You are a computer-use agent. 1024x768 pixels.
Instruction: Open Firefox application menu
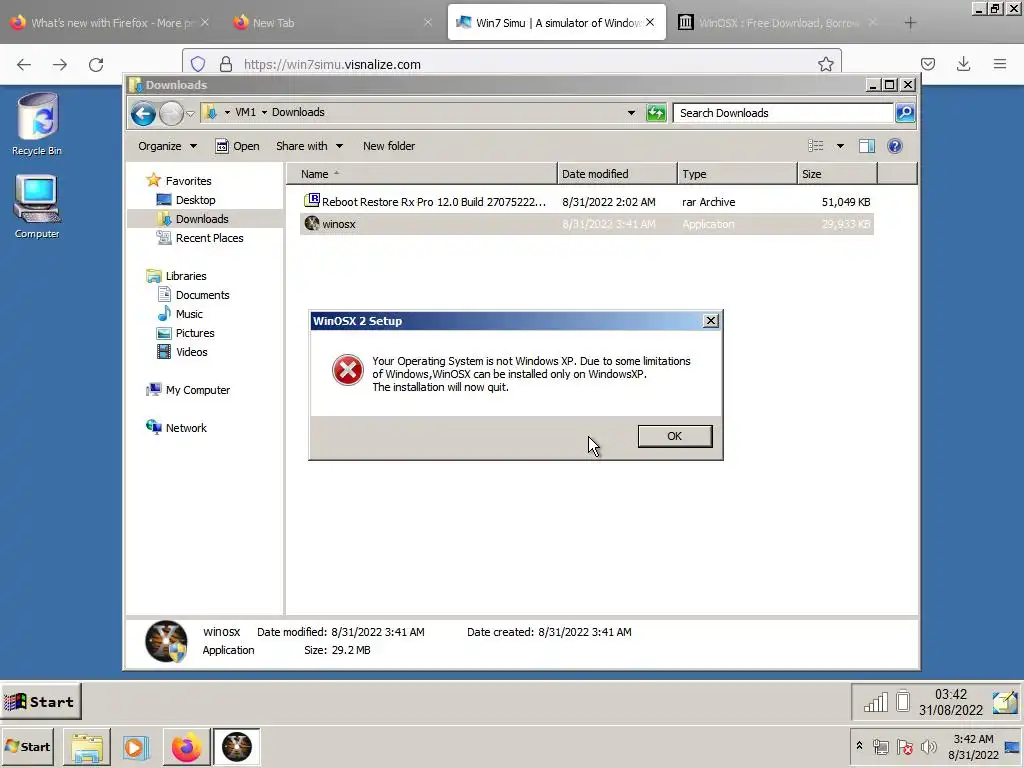(999, 64)
